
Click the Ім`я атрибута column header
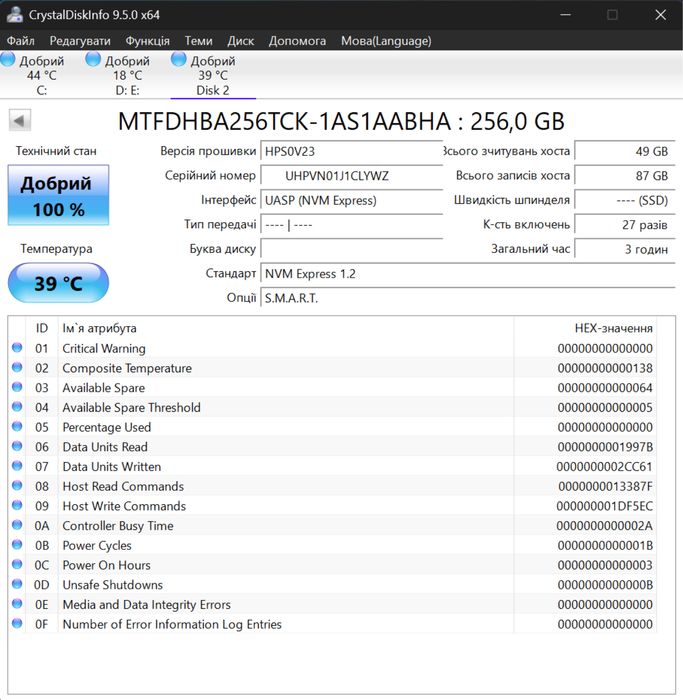tap(286, 328)
